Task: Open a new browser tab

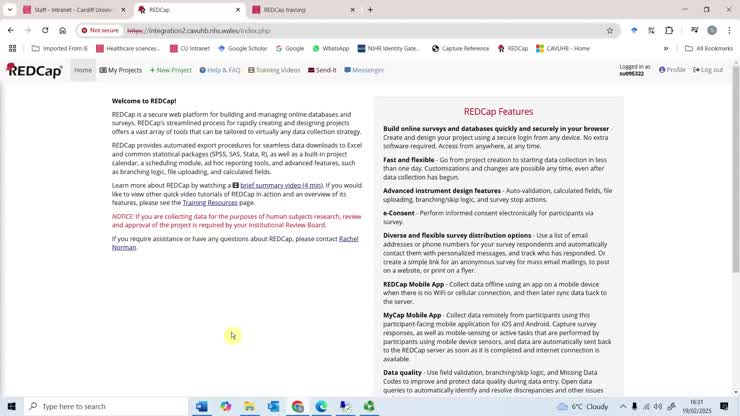Action: 370,10
